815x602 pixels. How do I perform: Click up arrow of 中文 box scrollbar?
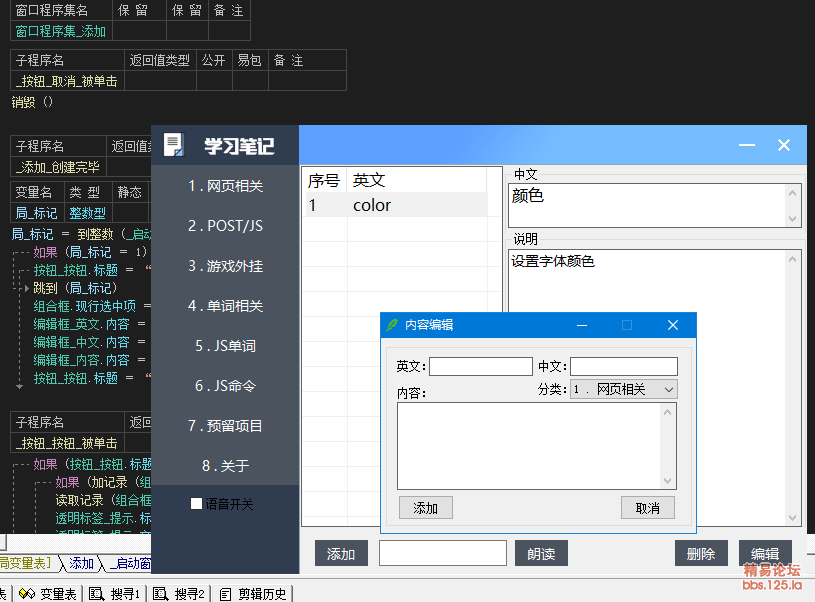[793, 193]
